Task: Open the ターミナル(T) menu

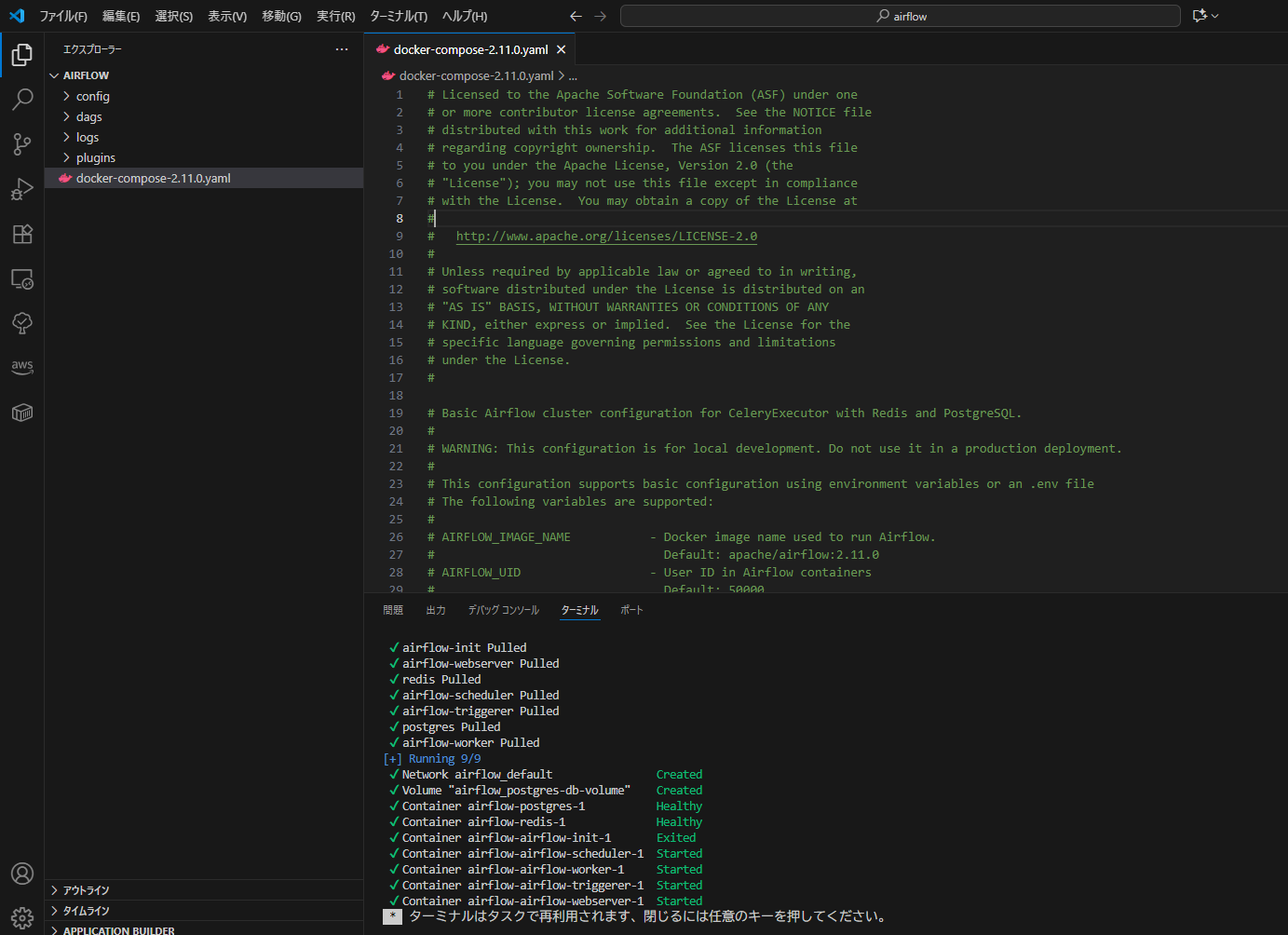Action: coord(399,16)
